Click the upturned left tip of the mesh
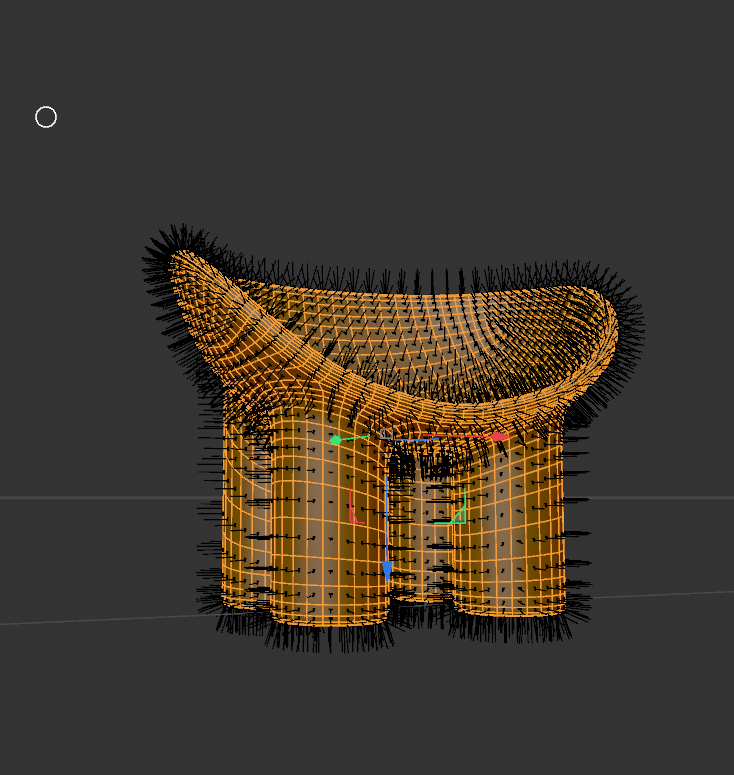The height and width of the screenshot is (775, 734). (x=180, y=260)
